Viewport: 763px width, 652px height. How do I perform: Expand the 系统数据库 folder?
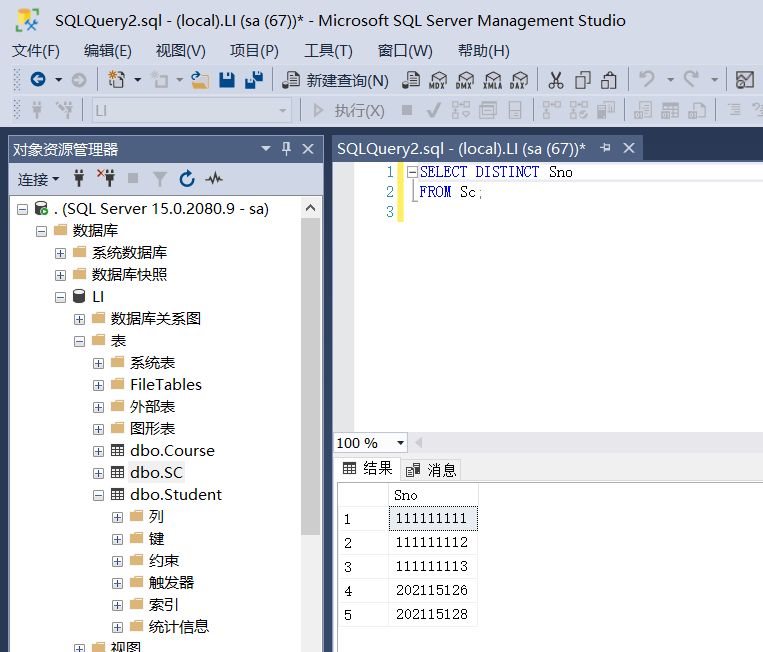click(x=60, y=254)
